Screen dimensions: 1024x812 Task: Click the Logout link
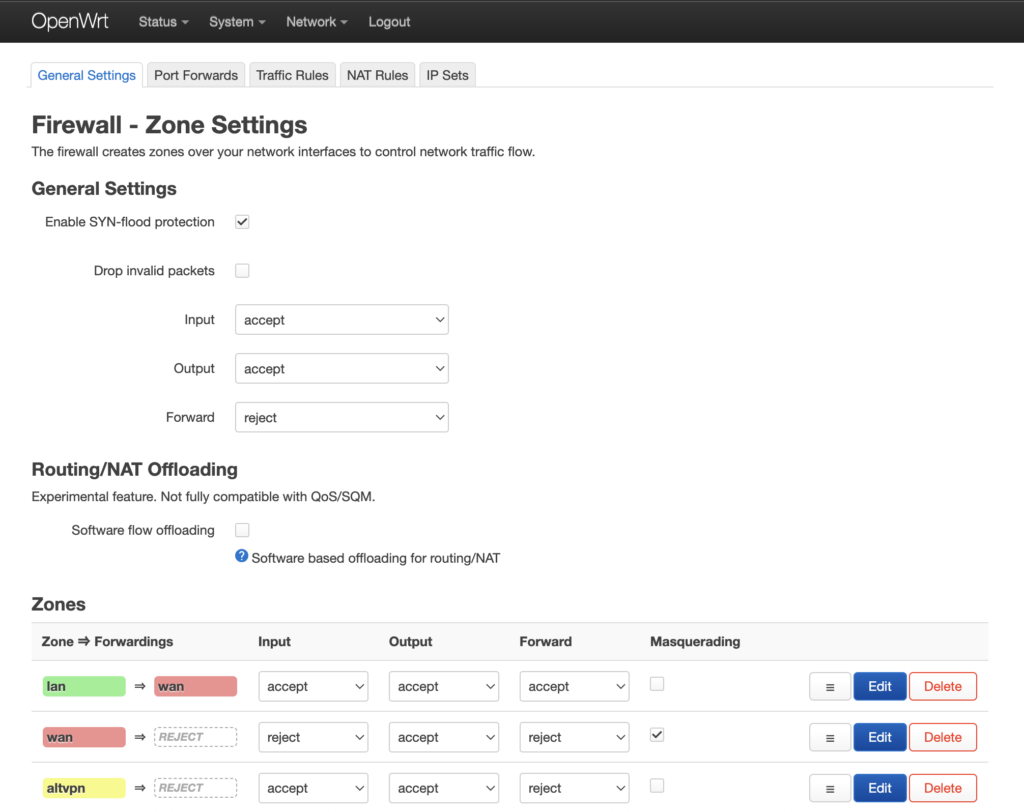point(389,22)
